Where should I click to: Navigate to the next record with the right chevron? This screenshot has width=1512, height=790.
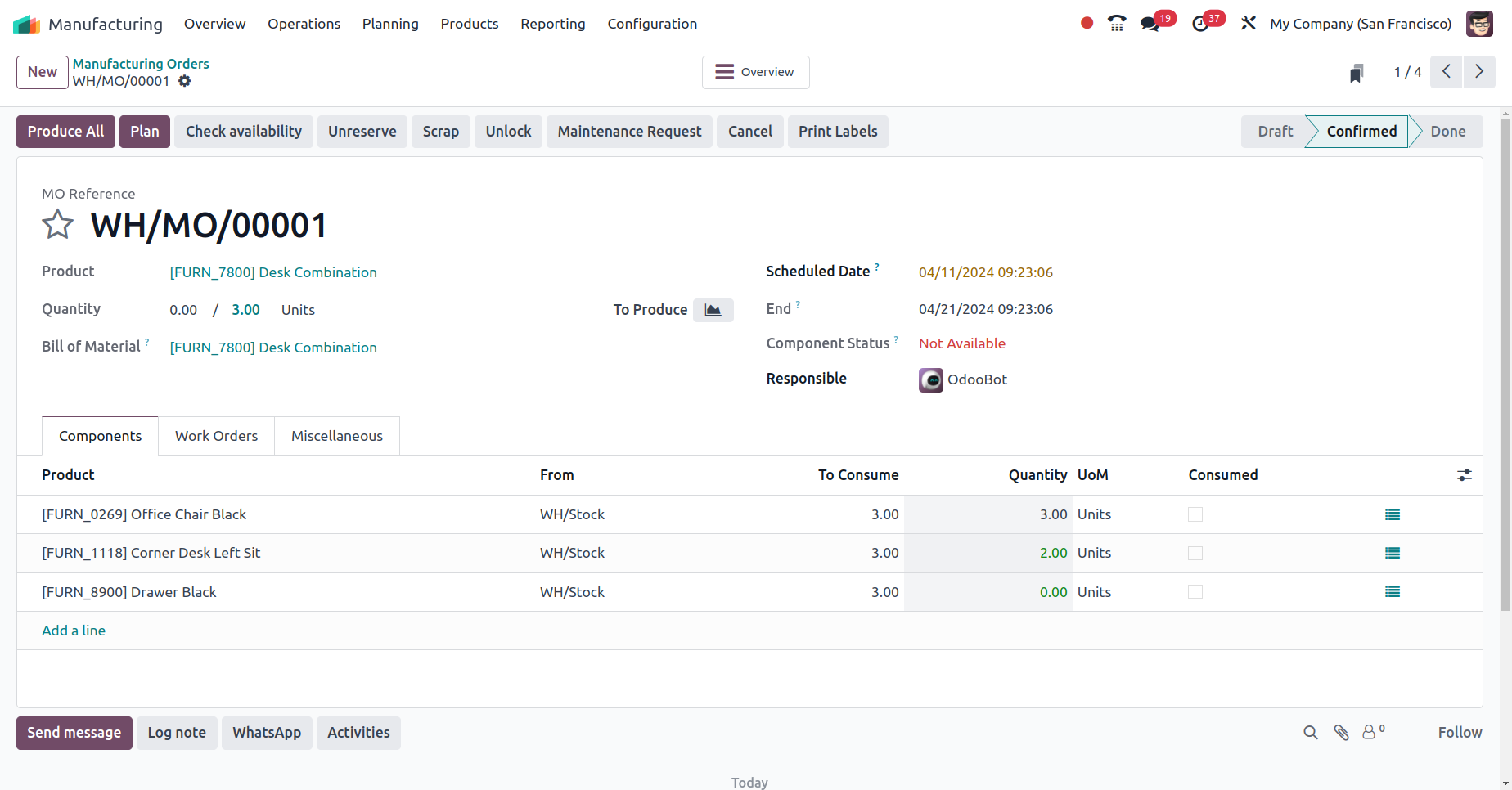(1478, 72)
